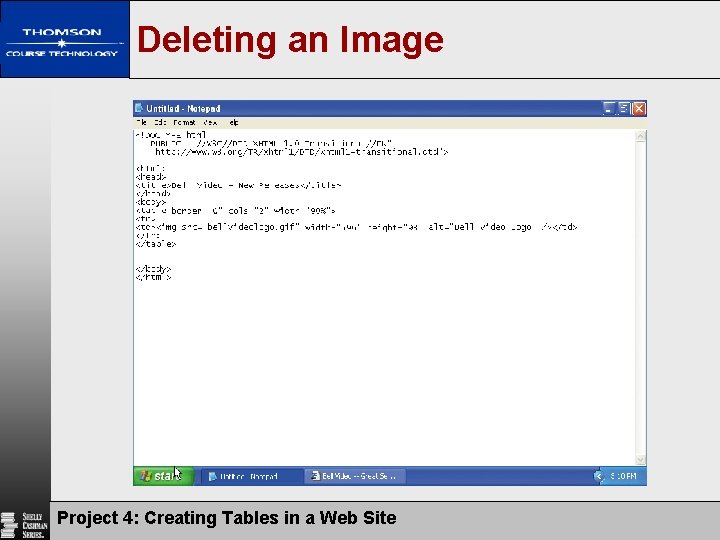The width and height of the screenshot is (720, 540).
Task: Click the title Bell Video New Releases line
Action: 238,186
